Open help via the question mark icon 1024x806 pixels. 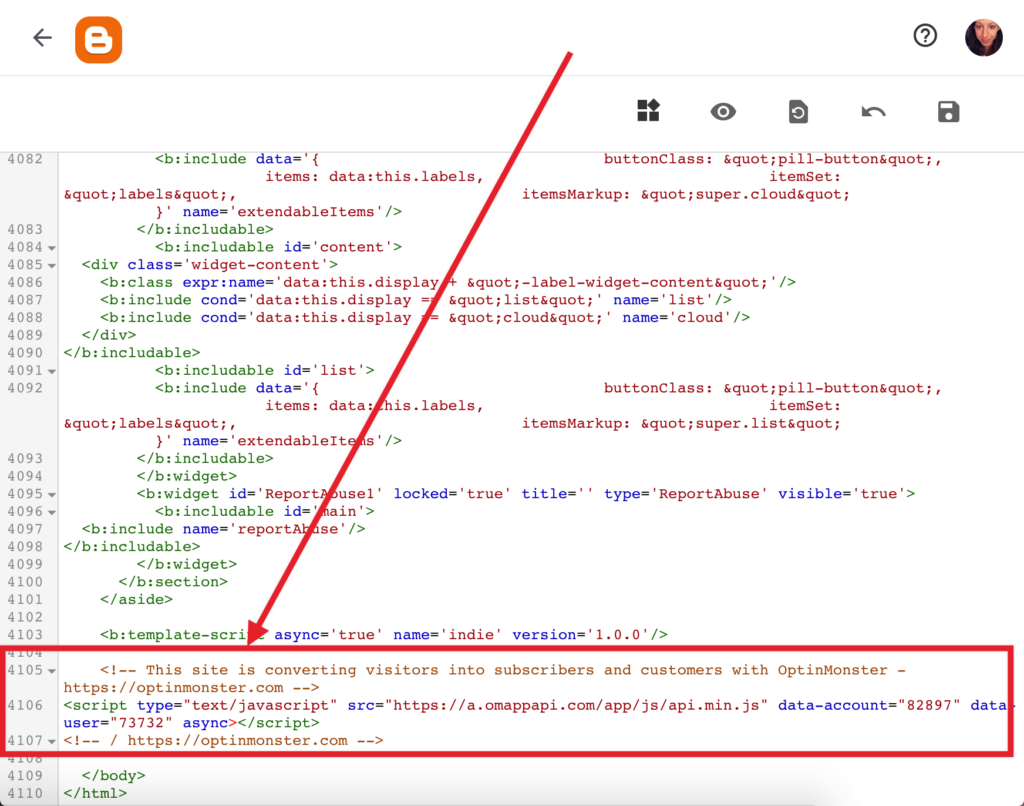coord(925,35)
